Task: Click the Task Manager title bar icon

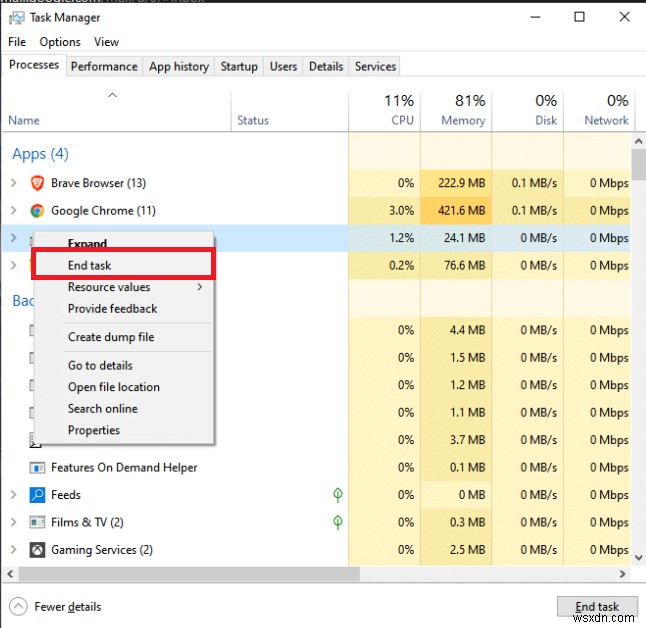Action: coord(15,17)
